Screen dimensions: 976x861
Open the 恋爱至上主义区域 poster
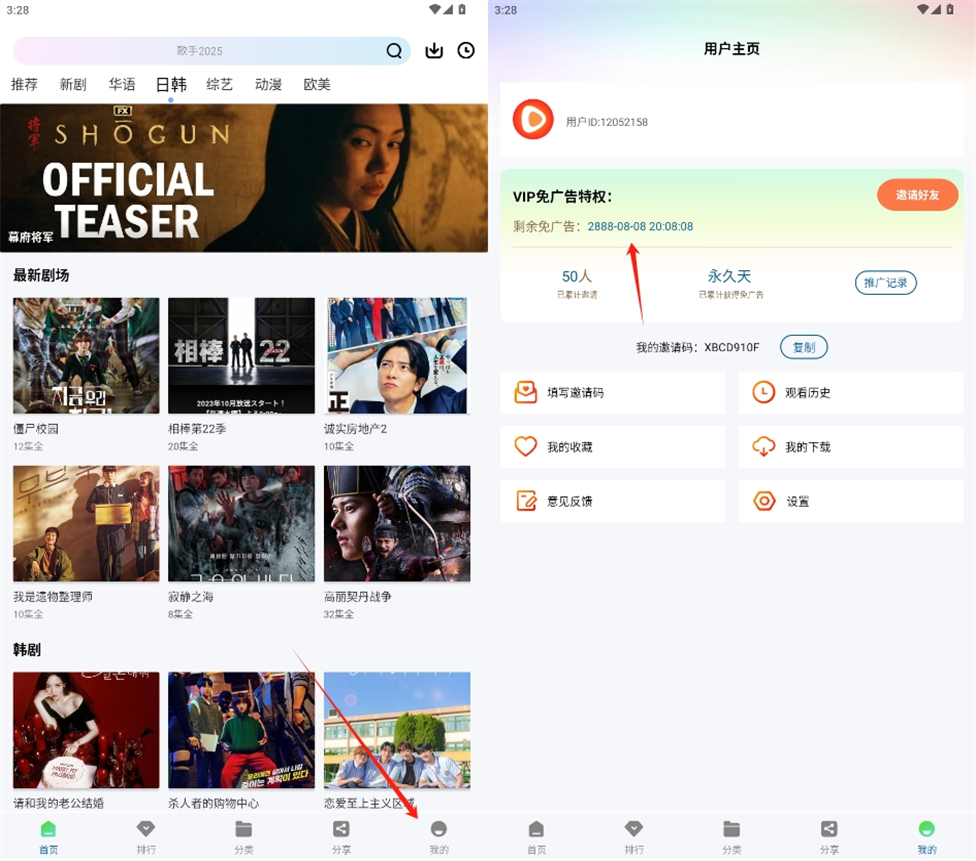pyautogui.click(x=397, y=730)
